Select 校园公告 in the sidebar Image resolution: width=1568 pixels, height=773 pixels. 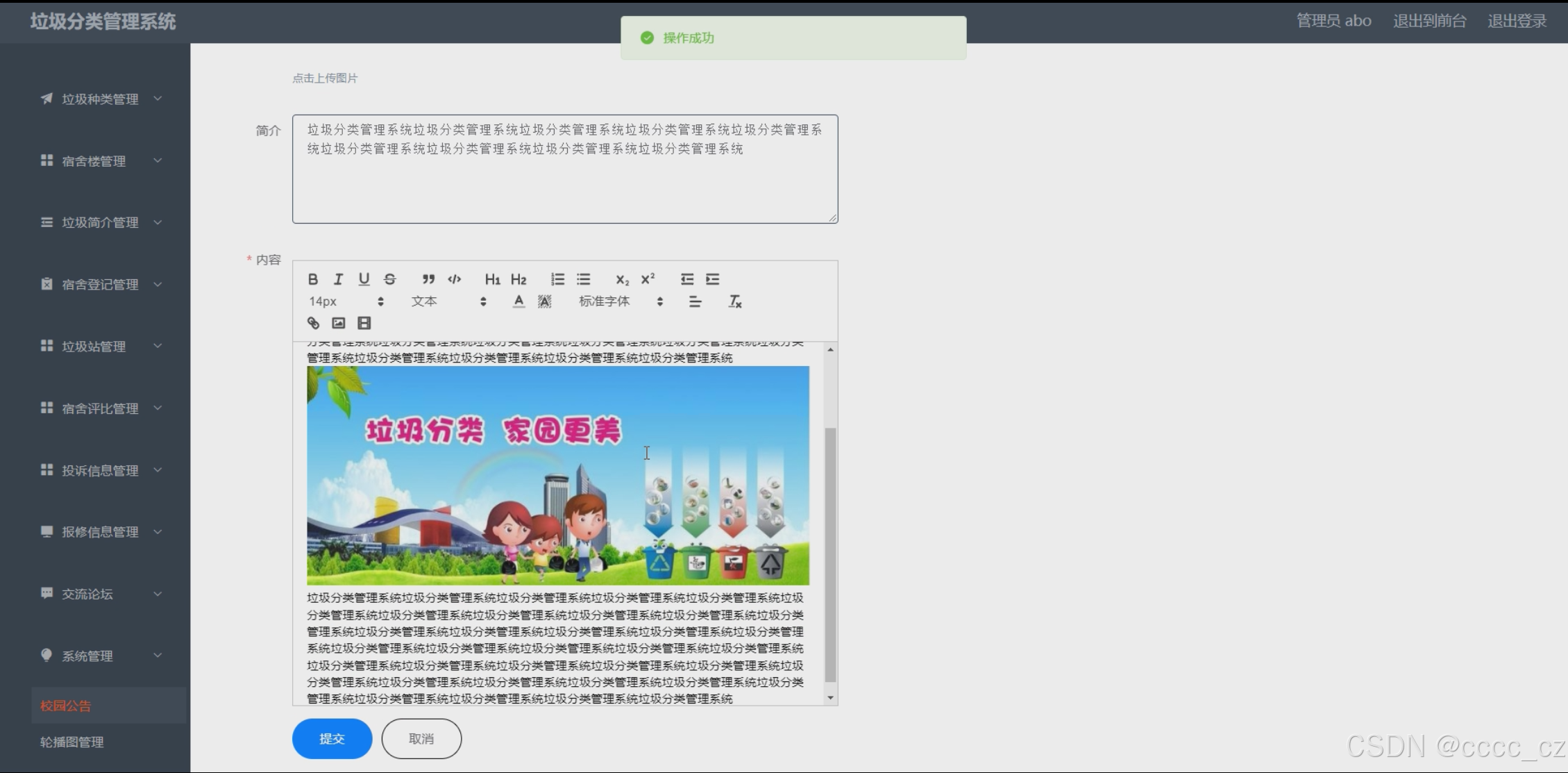tap(66, 706)
